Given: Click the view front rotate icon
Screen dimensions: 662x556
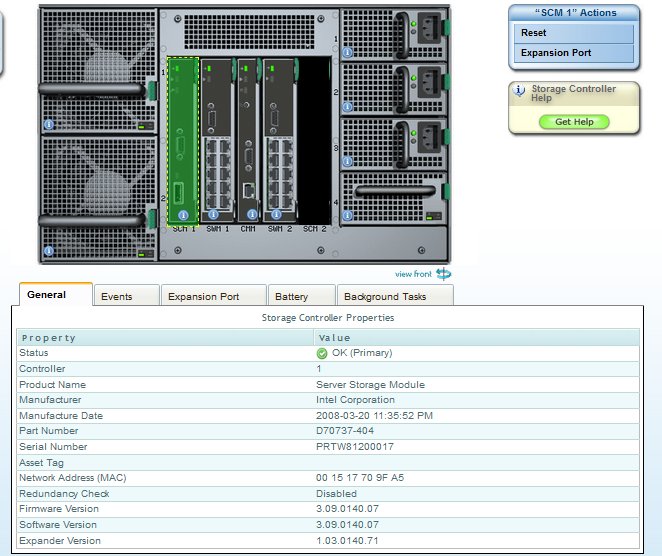Looking at the screenshot, I should (x=443, y=274).
